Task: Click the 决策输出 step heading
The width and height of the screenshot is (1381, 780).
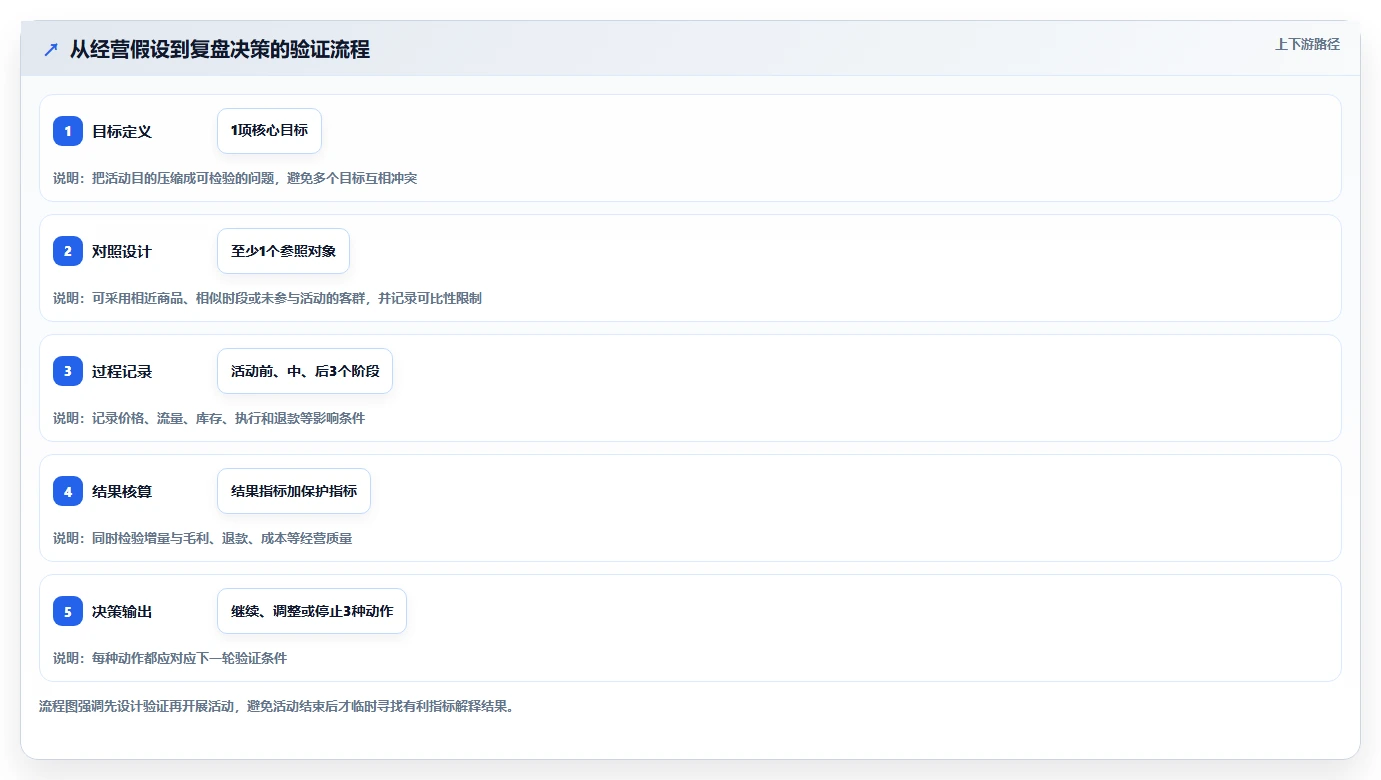Action: tap(122, 612)
